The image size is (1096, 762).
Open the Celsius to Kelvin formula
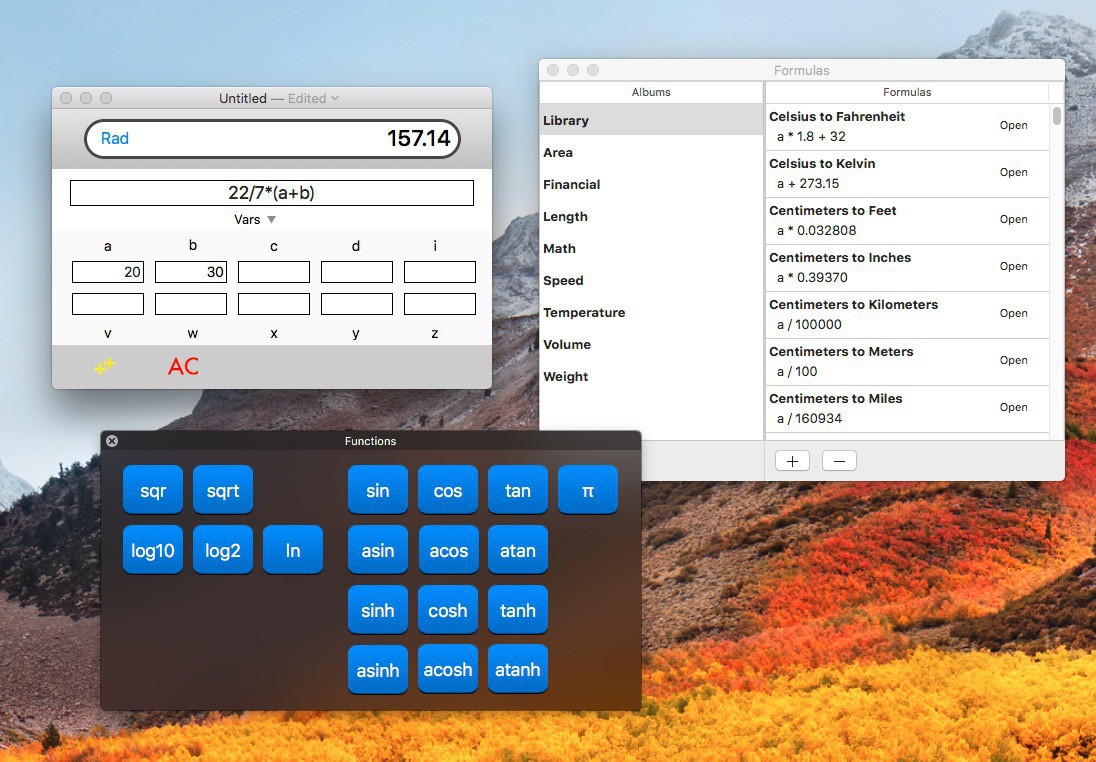(1013, 172)
